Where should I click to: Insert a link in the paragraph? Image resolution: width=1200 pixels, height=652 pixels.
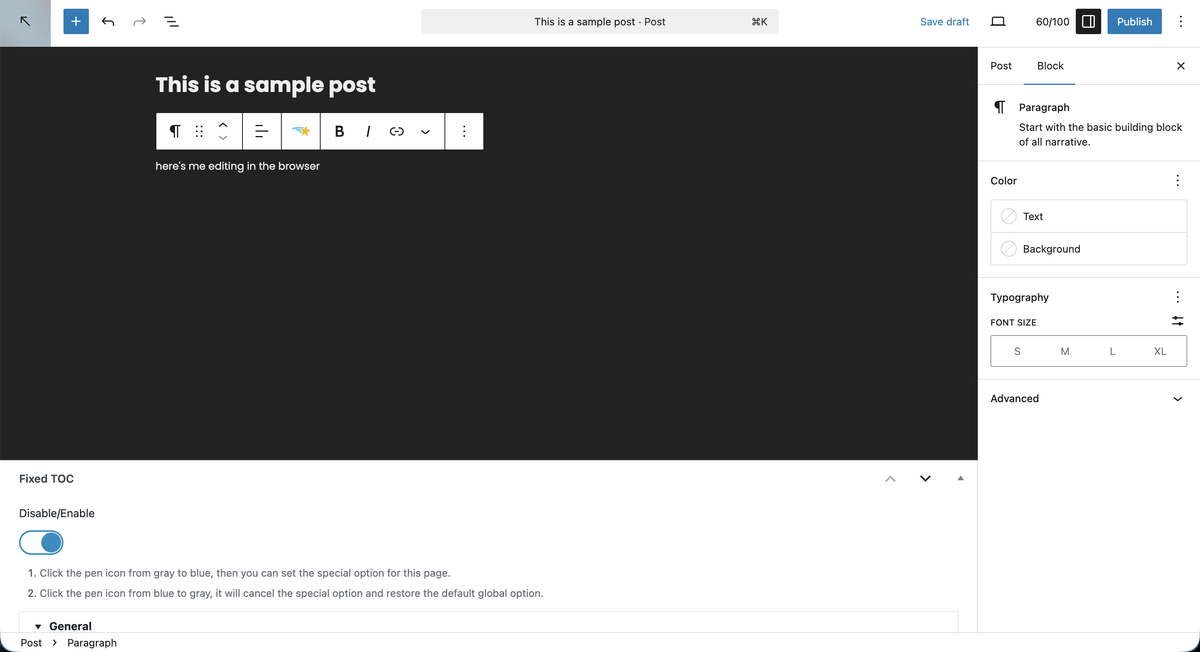click(396, 131)
